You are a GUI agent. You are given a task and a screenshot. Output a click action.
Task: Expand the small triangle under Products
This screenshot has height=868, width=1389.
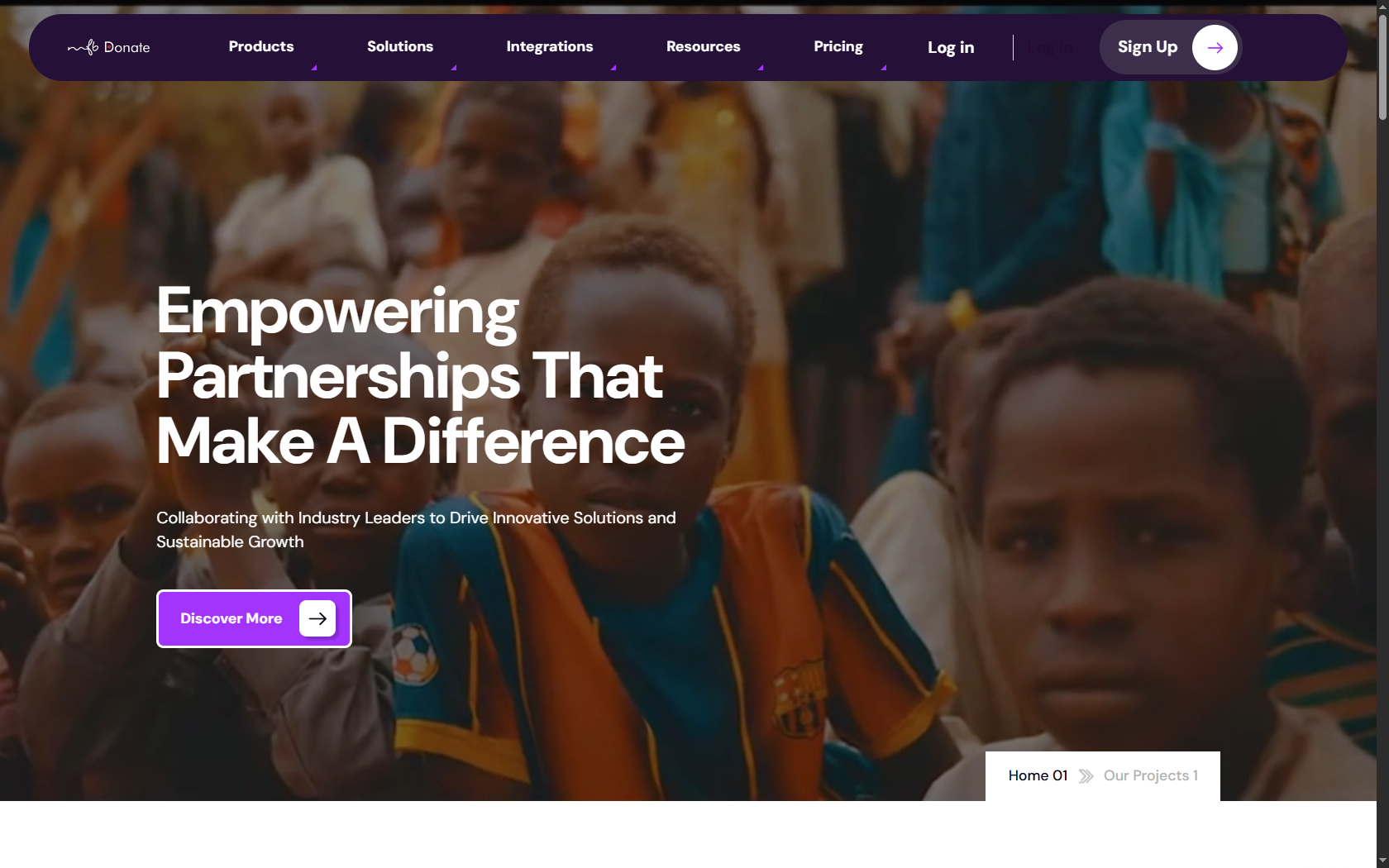(x=314, y=68)
